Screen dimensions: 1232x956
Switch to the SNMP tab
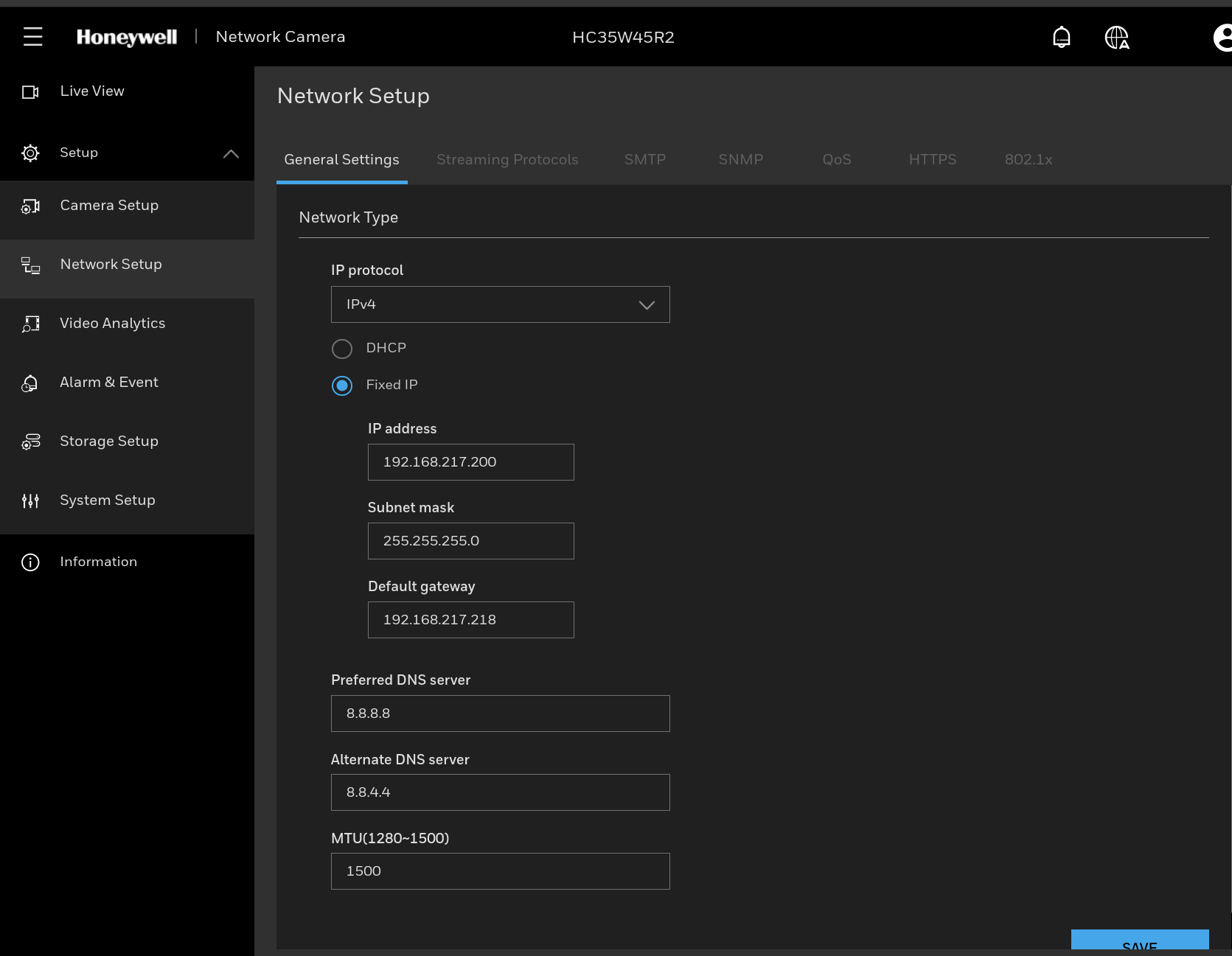click(740, 159)
